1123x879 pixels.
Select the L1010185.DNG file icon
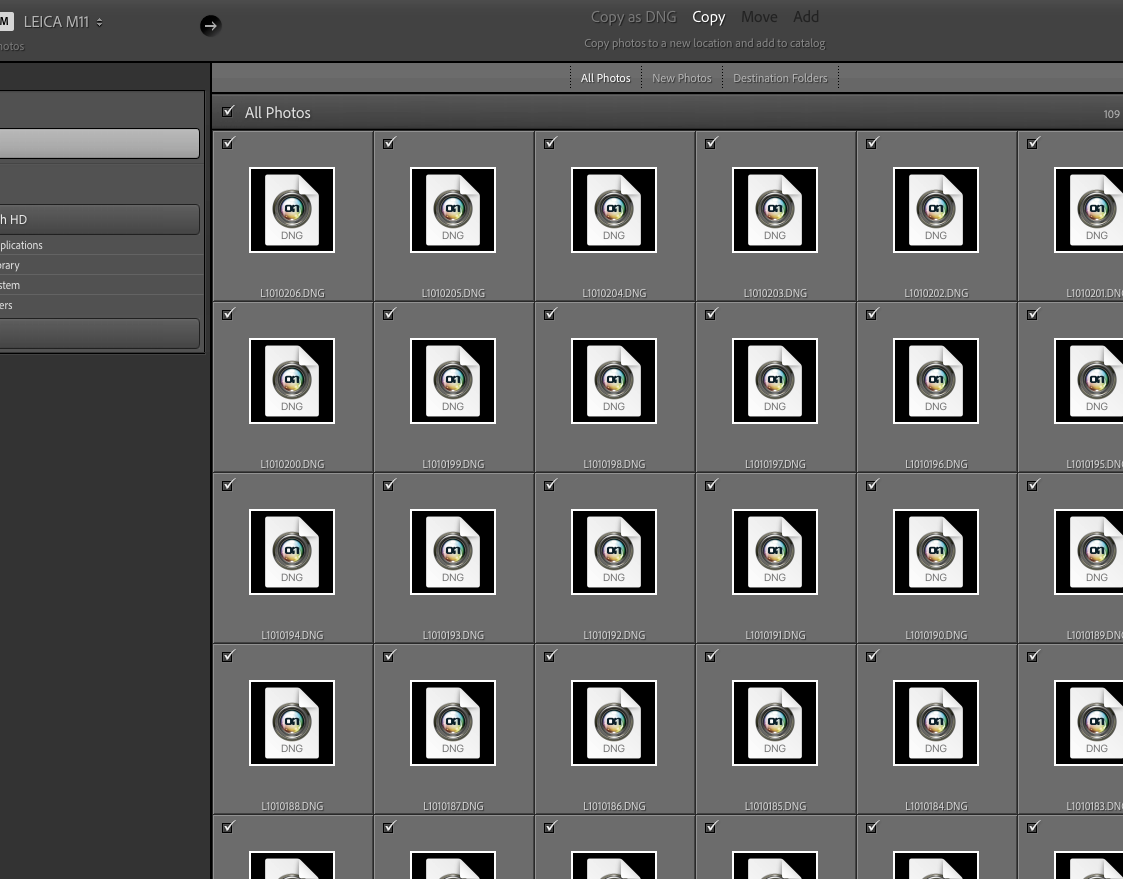pos(775,724)
